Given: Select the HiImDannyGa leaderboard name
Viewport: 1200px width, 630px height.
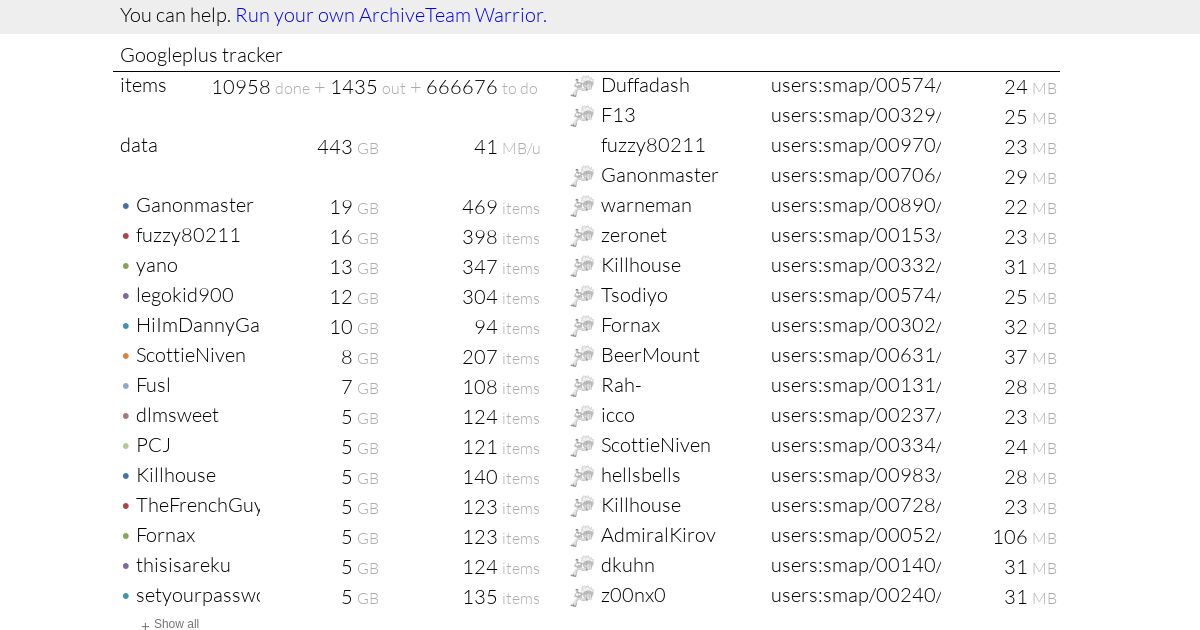Looking at the screenshot, I should pos(198,325).
